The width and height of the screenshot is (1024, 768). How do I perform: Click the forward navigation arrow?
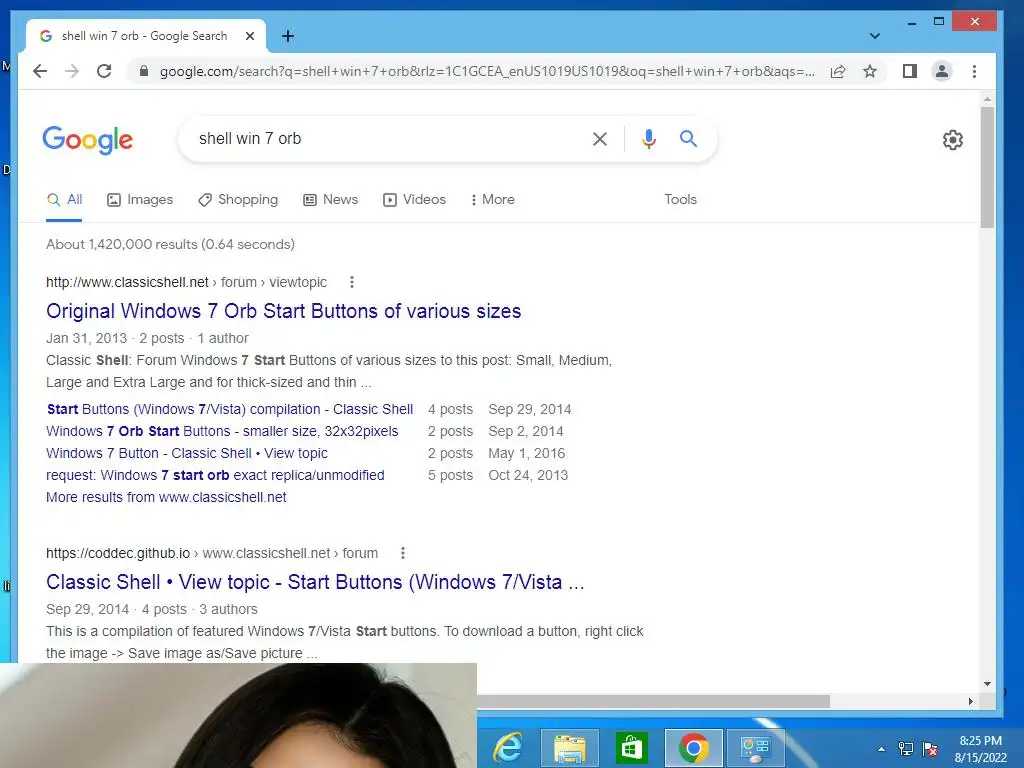point(72,71)
